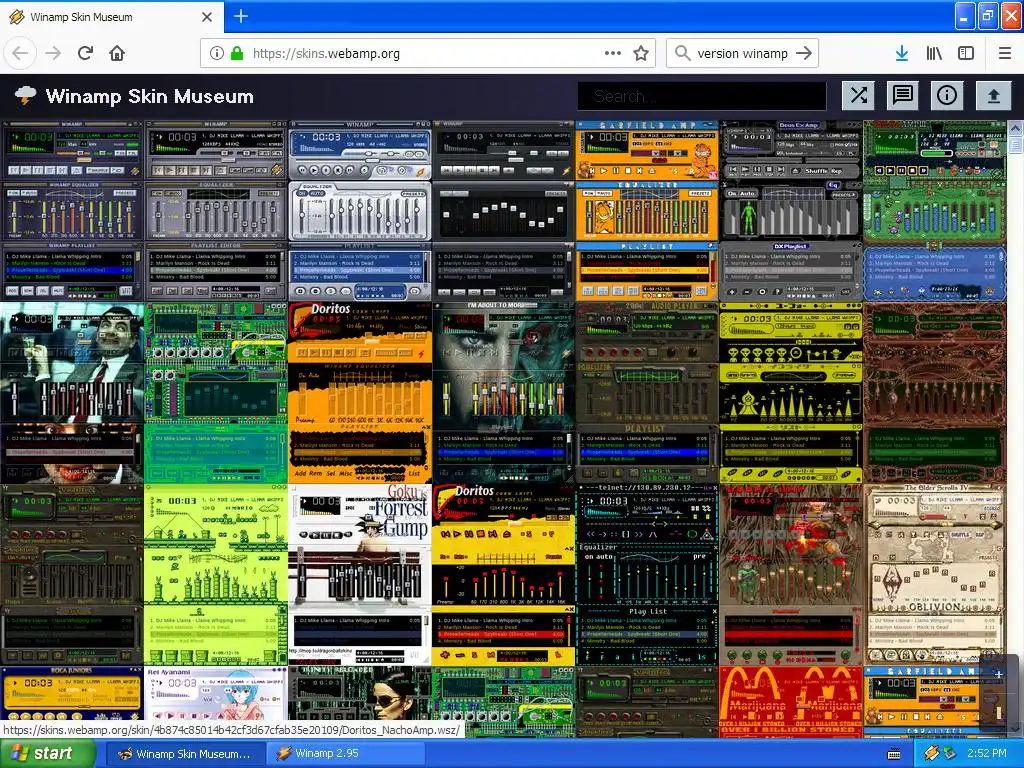This screenshot has width=1024, height=768.
Task: Click the taskbar clock showing 2:52 PM
Action: click(986, 754)
